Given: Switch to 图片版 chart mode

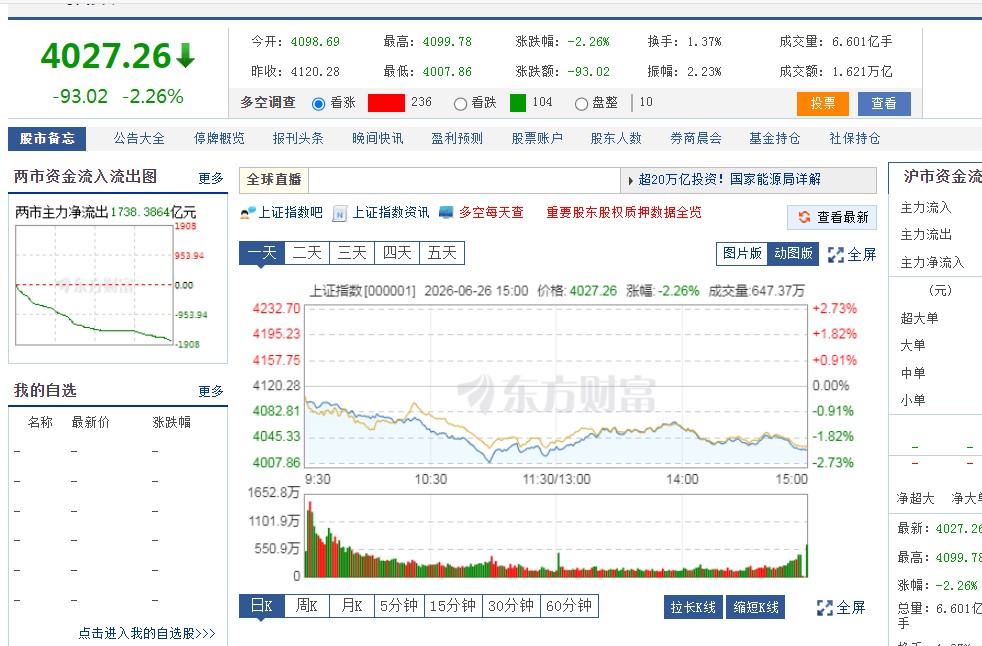Looking at the screenshot, I should [742, 254].
